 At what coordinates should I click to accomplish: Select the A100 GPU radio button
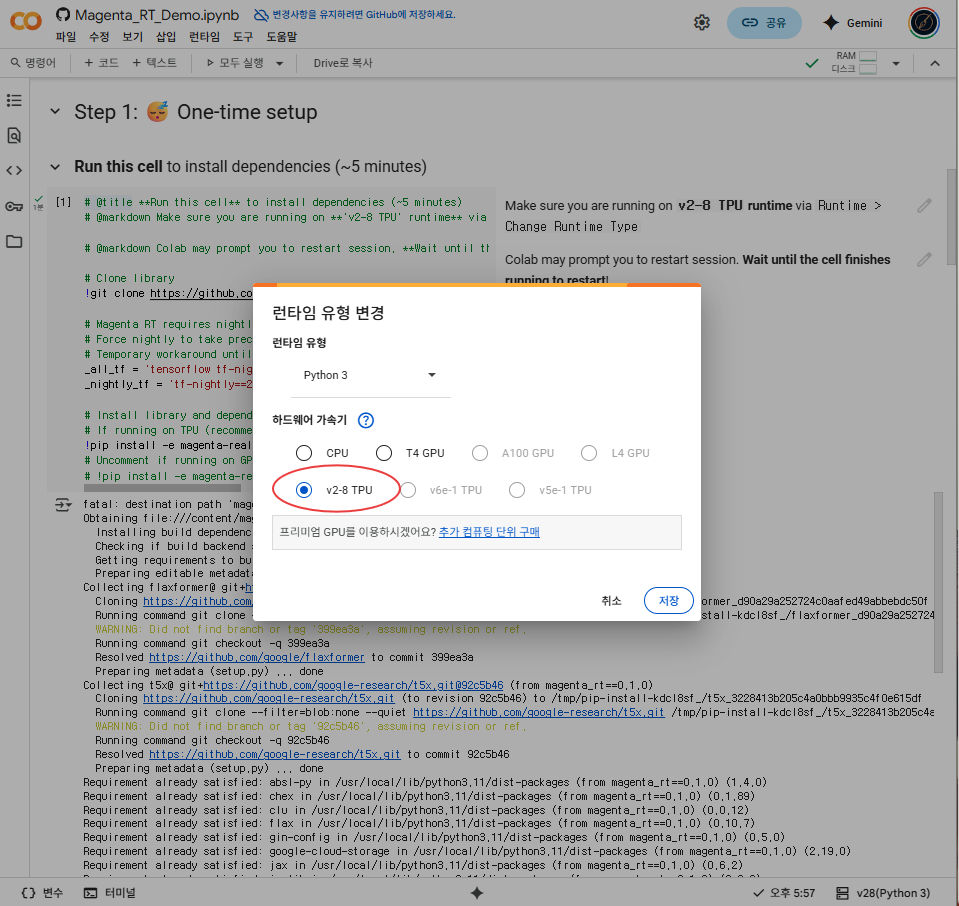[x=480, y=453]
